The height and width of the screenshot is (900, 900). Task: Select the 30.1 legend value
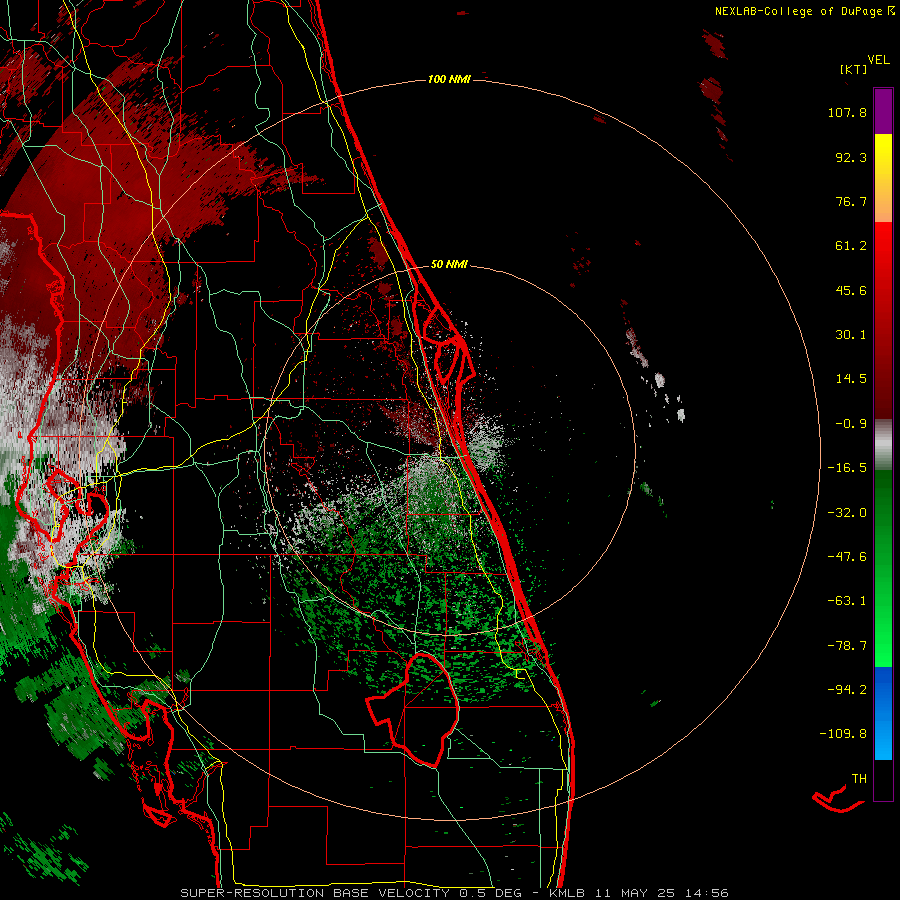coord(851,335)
